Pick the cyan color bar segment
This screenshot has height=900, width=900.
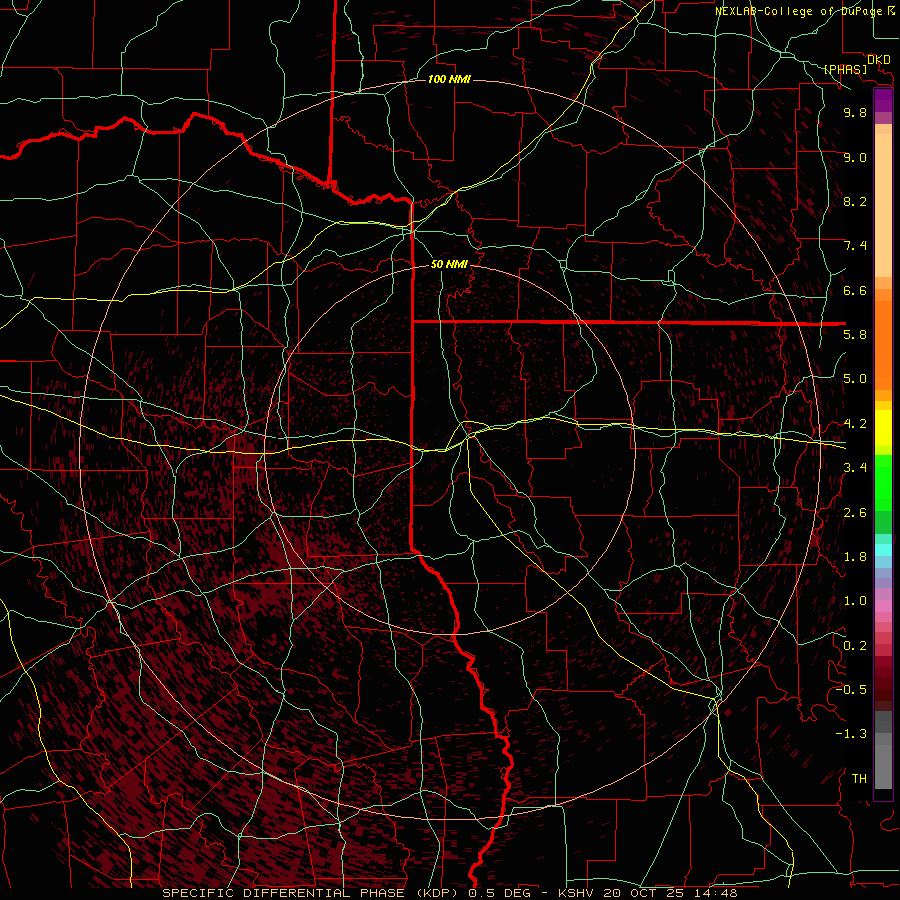coord(883,549)
